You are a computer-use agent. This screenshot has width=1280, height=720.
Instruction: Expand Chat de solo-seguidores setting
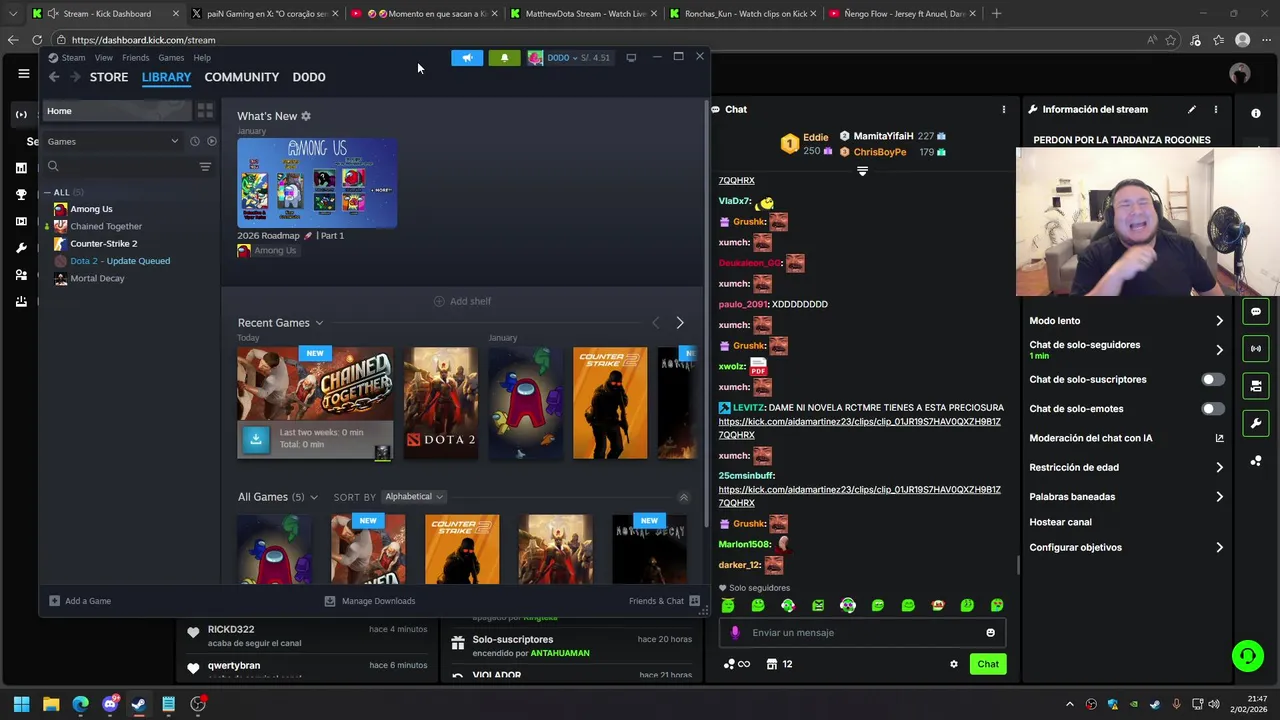1126,350
